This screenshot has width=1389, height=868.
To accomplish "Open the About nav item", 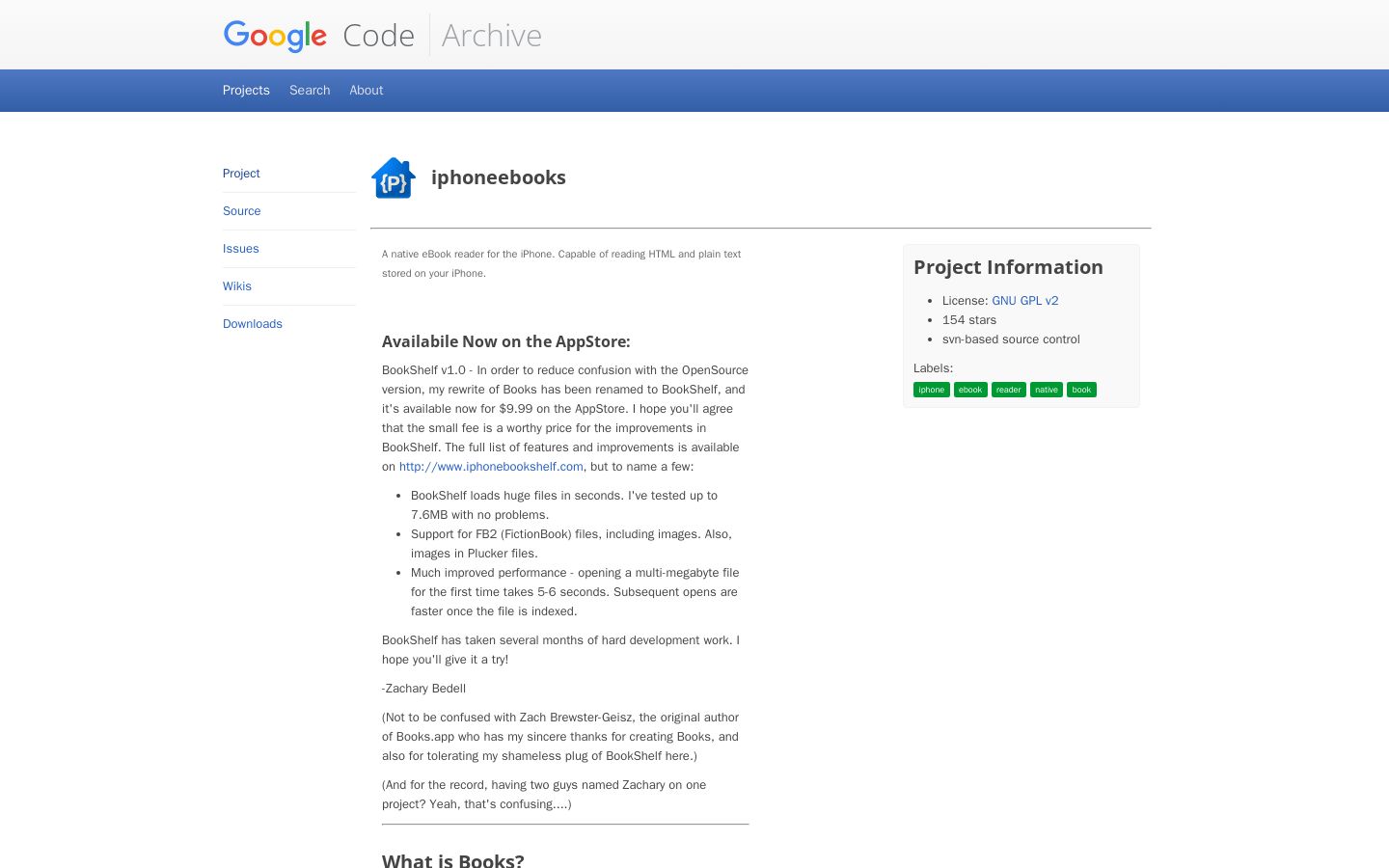I will click(367, 90).
